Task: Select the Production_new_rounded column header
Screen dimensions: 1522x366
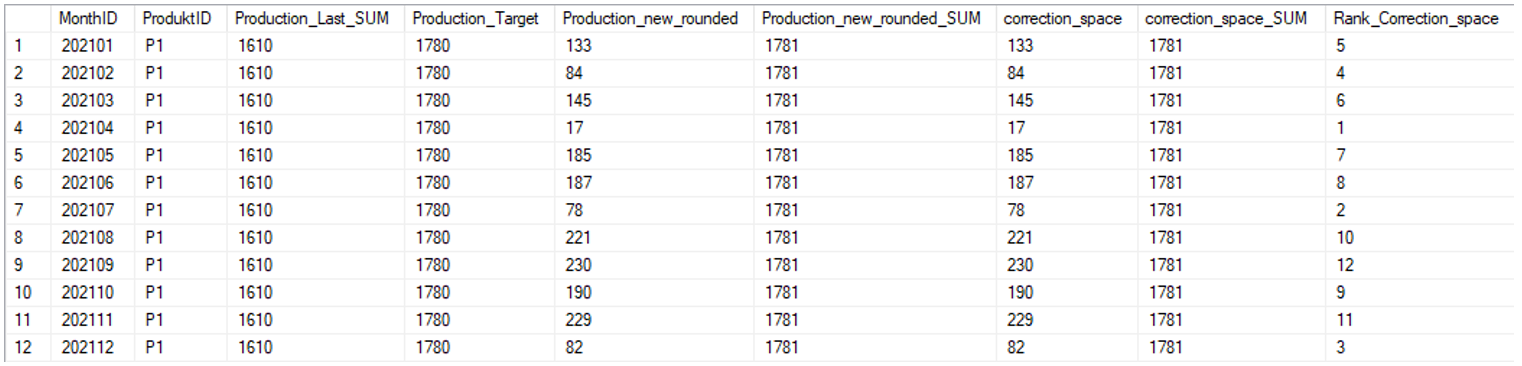Action: (654, 19)
